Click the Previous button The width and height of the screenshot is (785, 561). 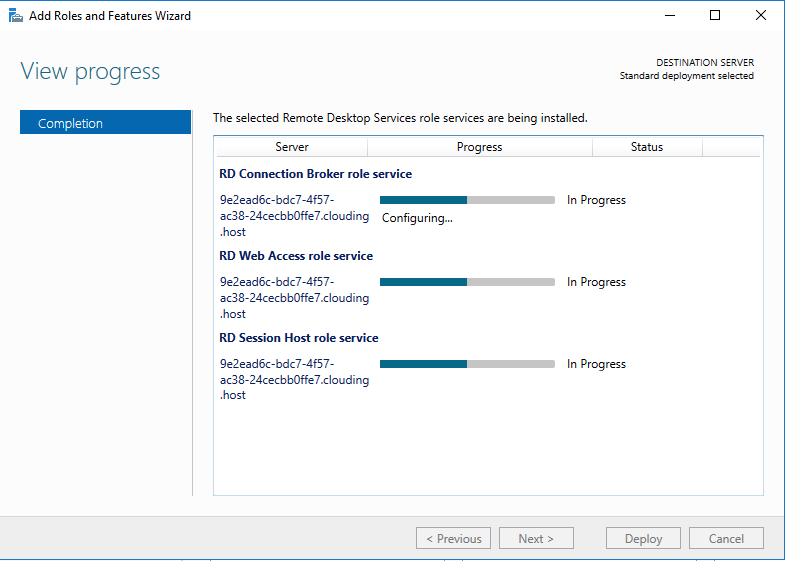tap(453, 538)
